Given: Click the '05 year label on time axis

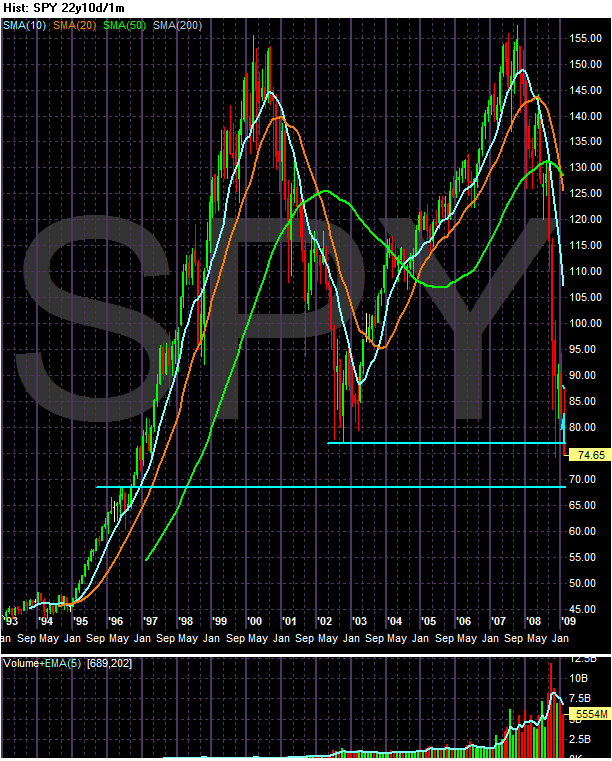Looking at the screenshot, I should pos(429,621).
